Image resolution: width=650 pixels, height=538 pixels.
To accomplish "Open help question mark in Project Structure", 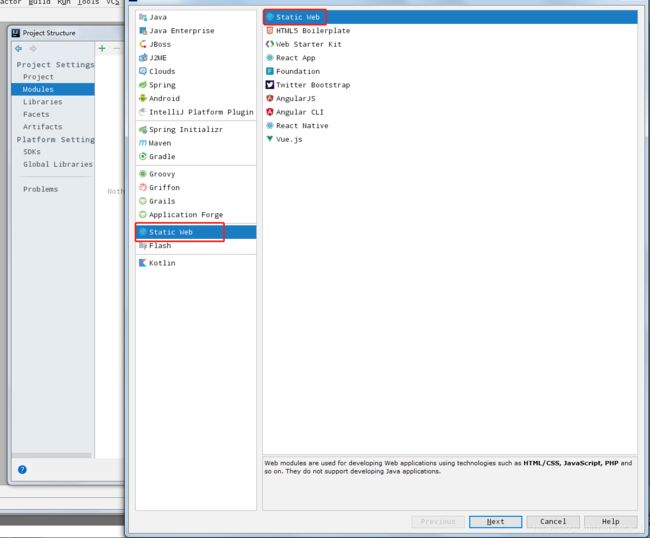I will click(22, 469).
